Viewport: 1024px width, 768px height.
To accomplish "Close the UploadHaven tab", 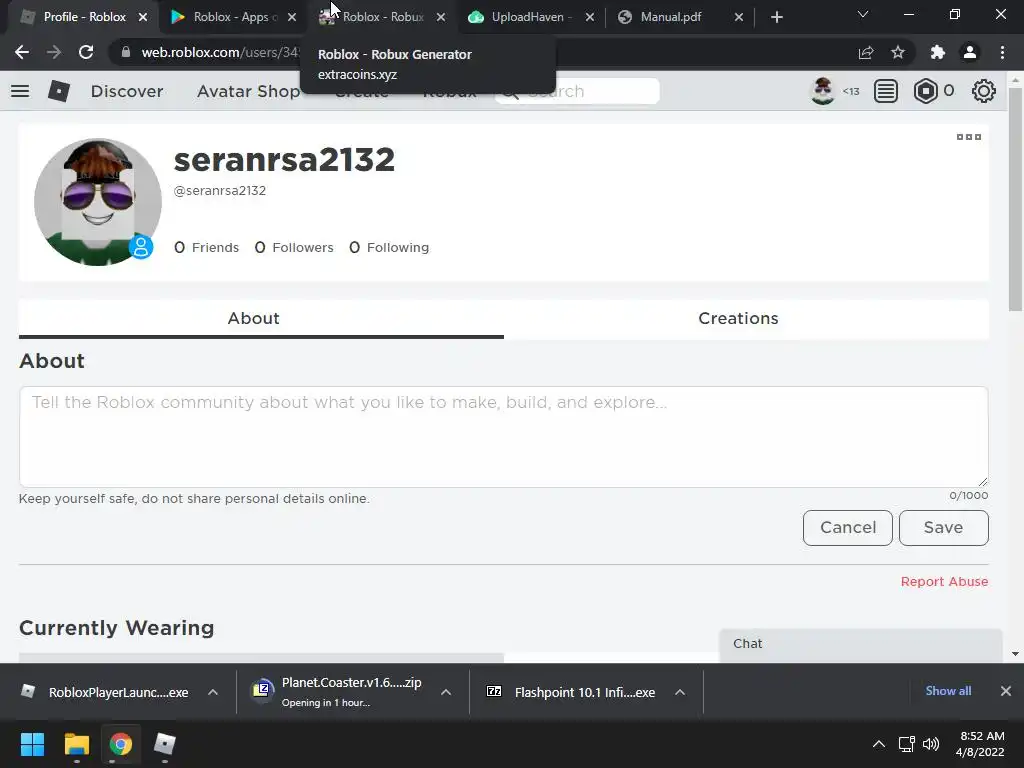I will pos(590,17).
